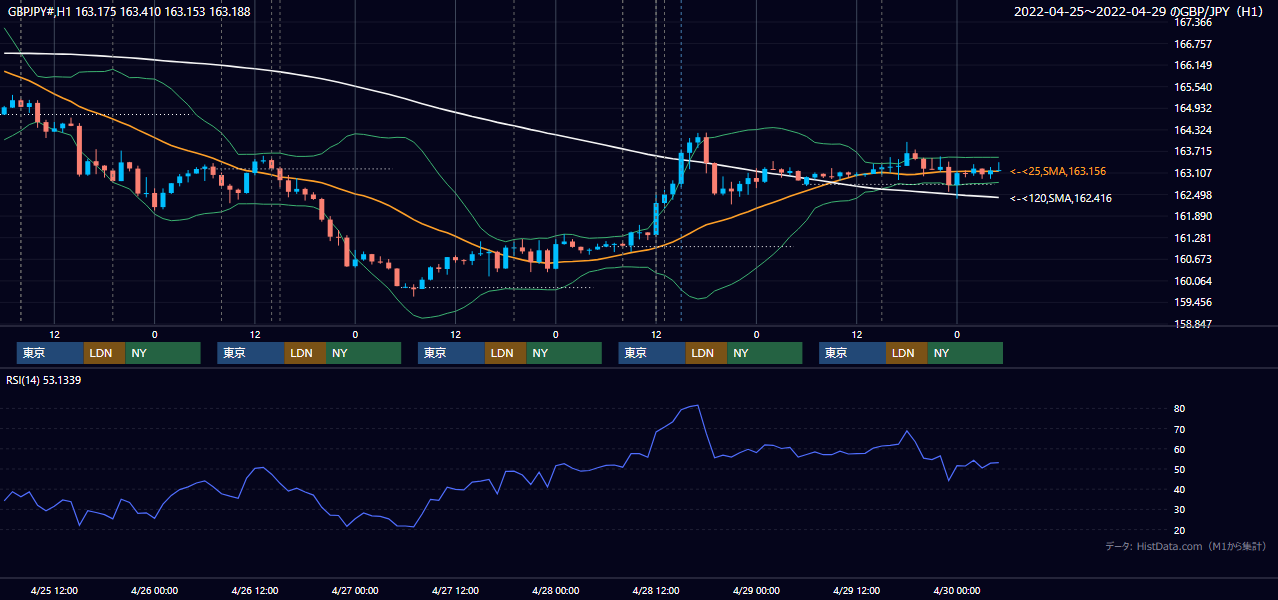
Task: Click price axis value 160.064
Action: (x=1192, y=281)
